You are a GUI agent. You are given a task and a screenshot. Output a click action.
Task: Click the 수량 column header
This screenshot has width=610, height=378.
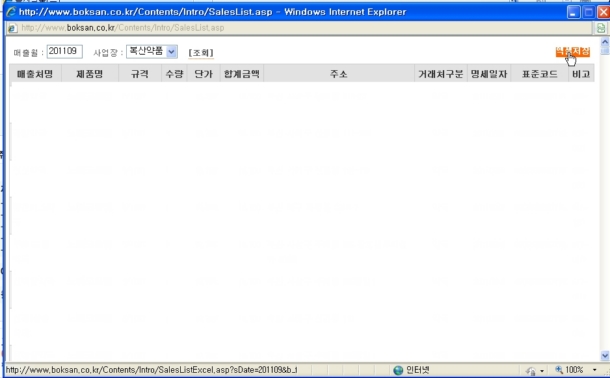(x=174, y=74)
